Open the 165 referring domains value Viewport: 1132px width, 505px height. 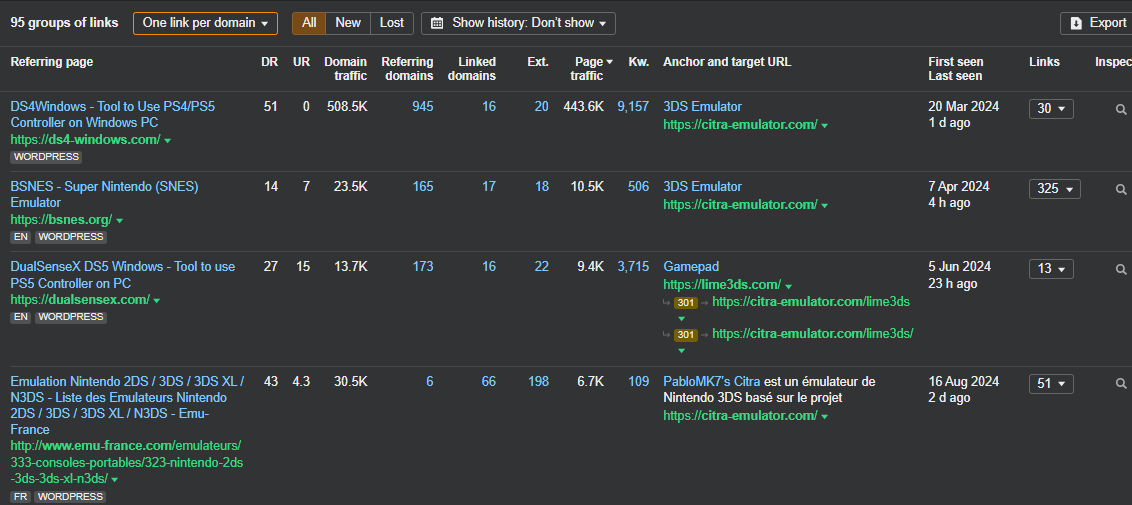(x=423, y=187)
